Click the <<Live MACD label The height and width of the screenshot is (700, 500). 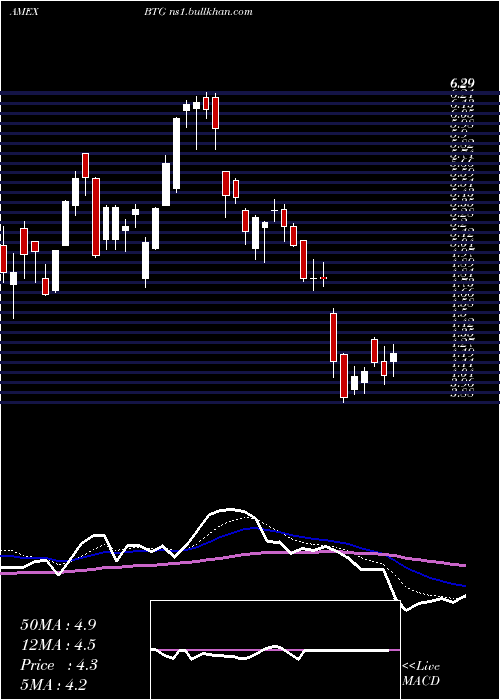(421, 674)
